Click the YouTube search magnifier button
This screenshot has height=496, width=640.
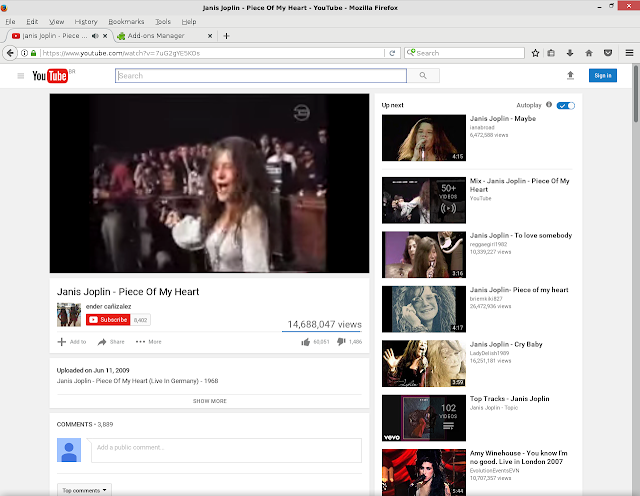(x=423, y=76)
